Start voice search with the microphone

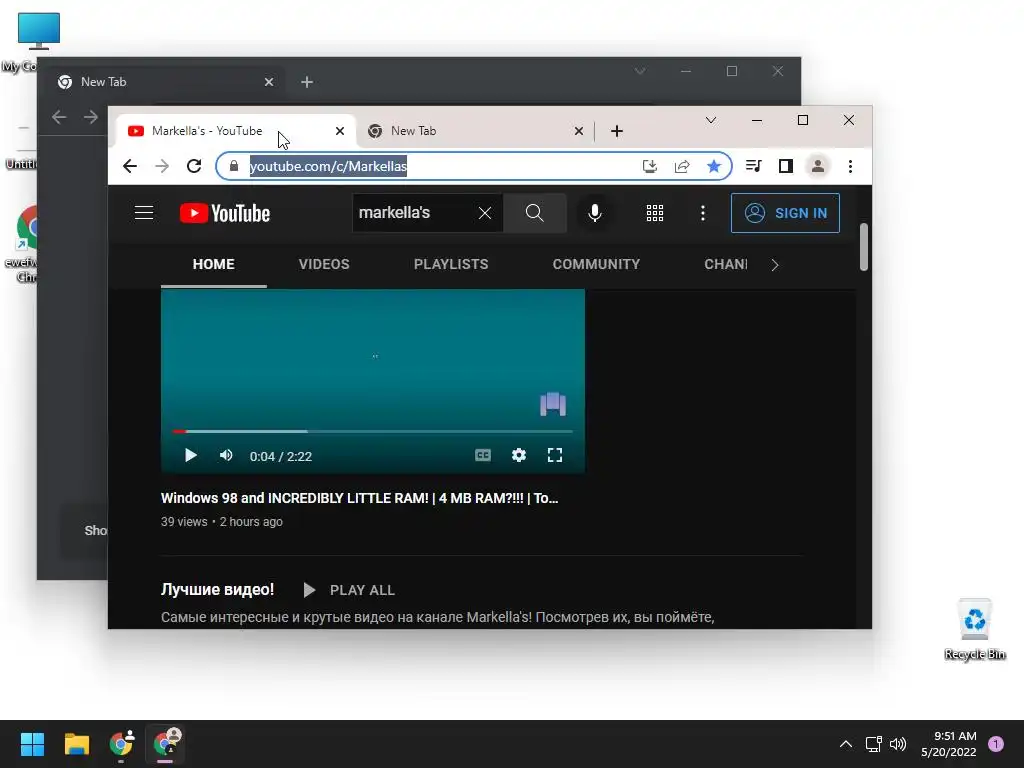point(594,213)
